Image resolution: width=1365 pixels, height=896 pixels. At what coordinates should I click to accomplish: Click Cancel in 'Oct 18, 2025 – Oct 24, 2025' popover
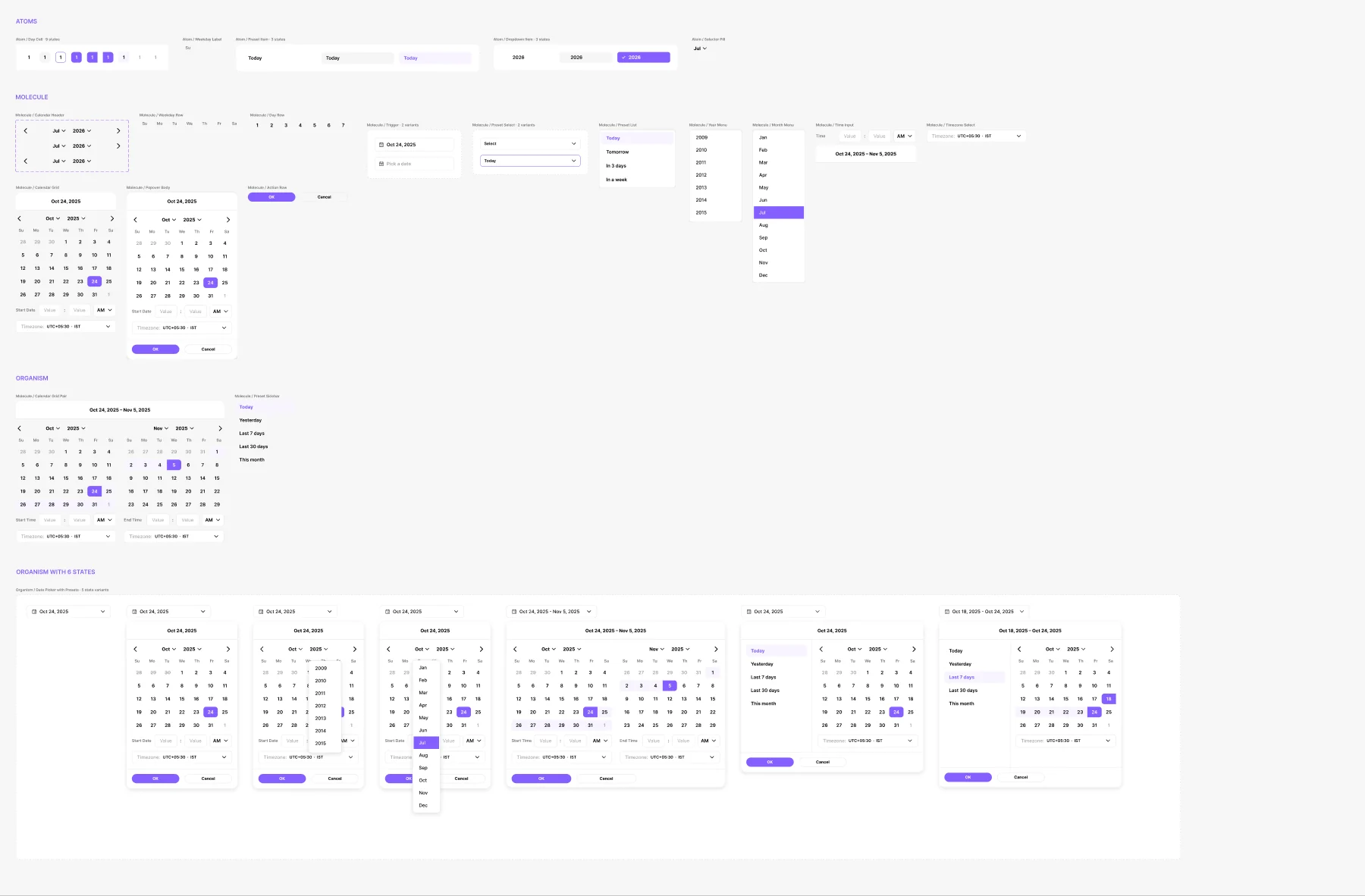coord(1021,777)
